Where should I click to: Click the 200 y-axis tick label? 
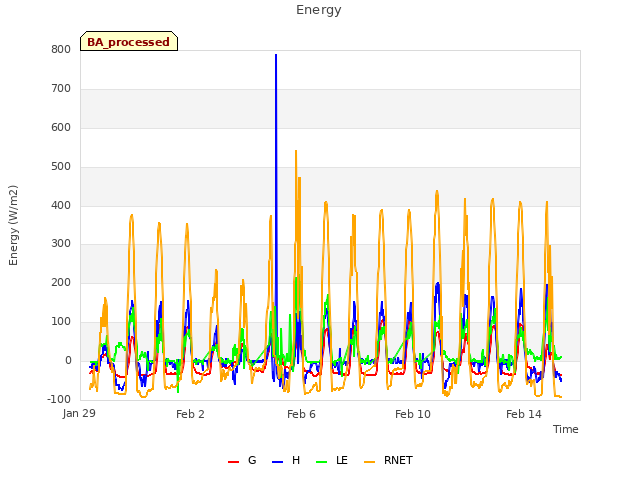tap(61, 282)
